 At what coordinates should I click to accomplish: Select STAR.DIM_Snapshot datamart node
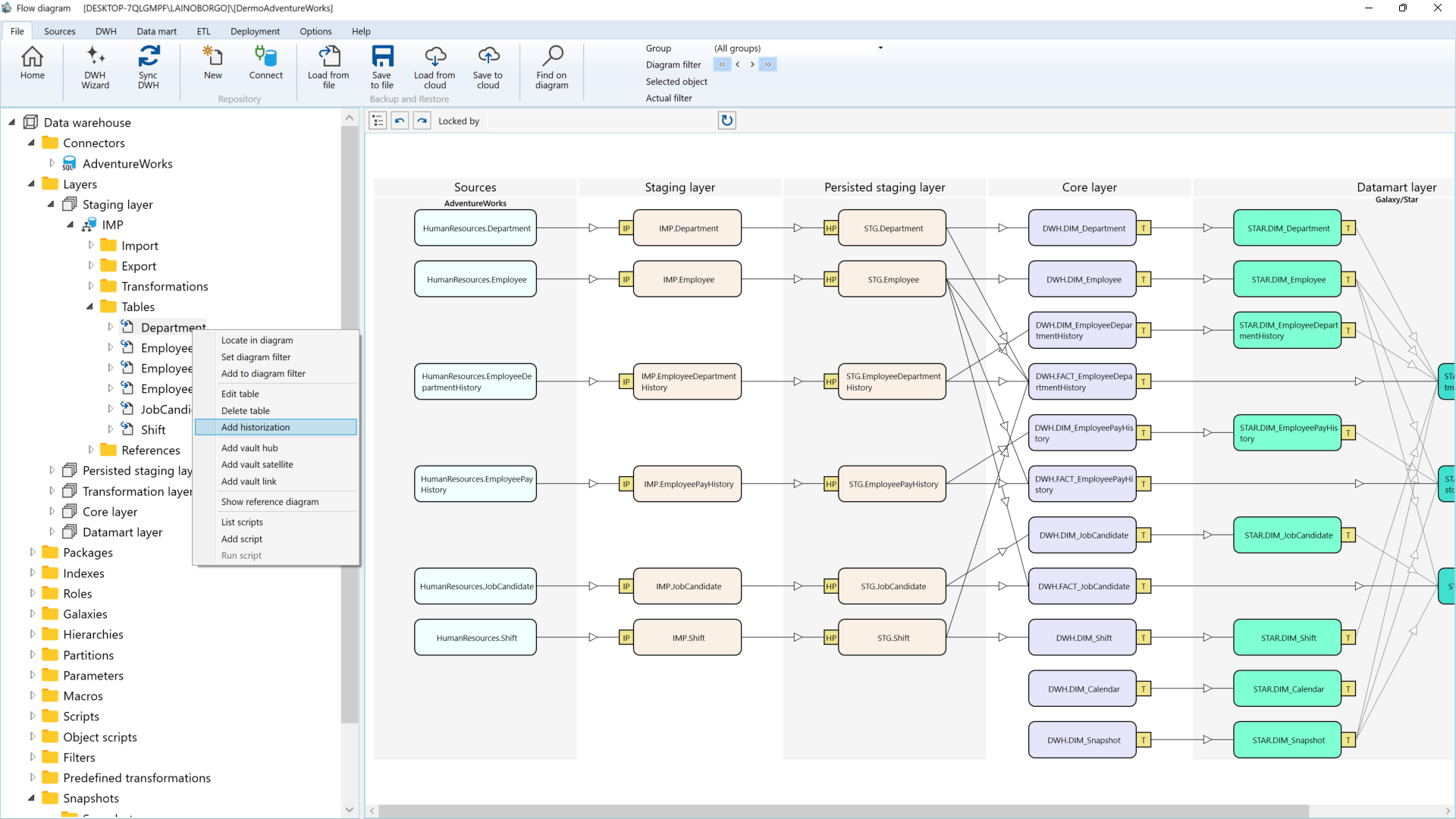point(1288,740)
